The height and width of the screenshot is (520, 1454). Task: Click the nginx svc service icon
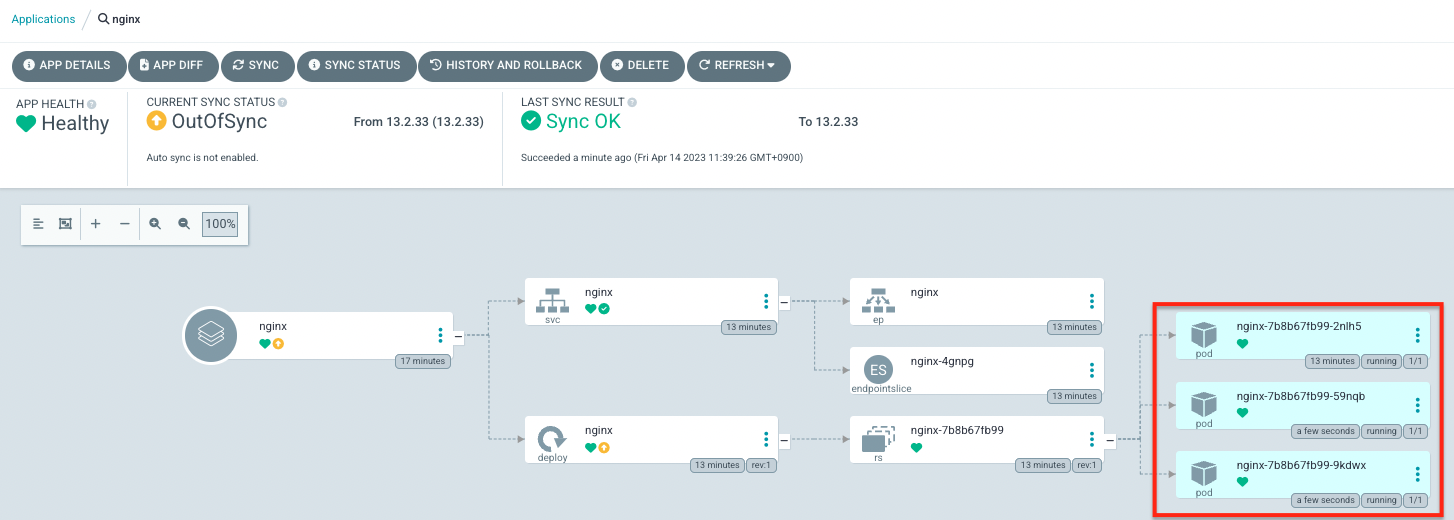point(552,301)
